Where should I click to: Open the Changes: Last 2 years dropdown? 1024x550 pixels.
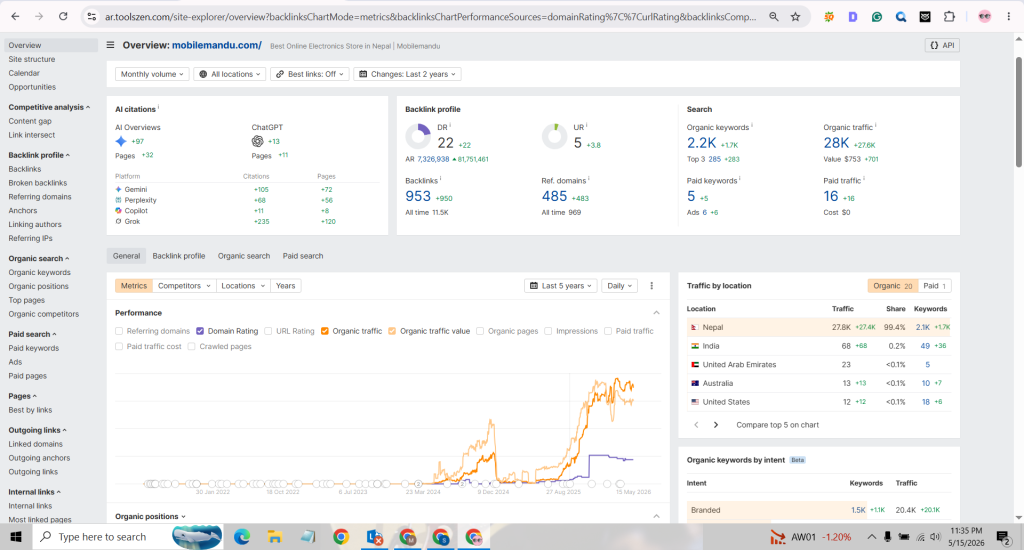point(408,74)
